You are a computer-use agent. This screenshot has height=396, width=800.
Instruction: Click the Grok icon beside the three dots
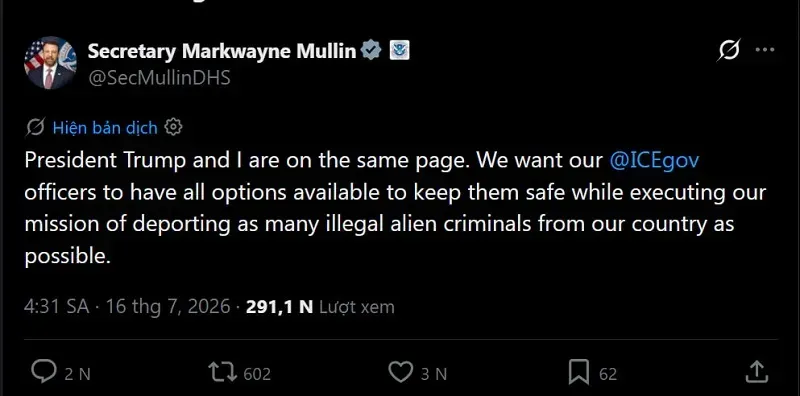click(x=730, y=50)
